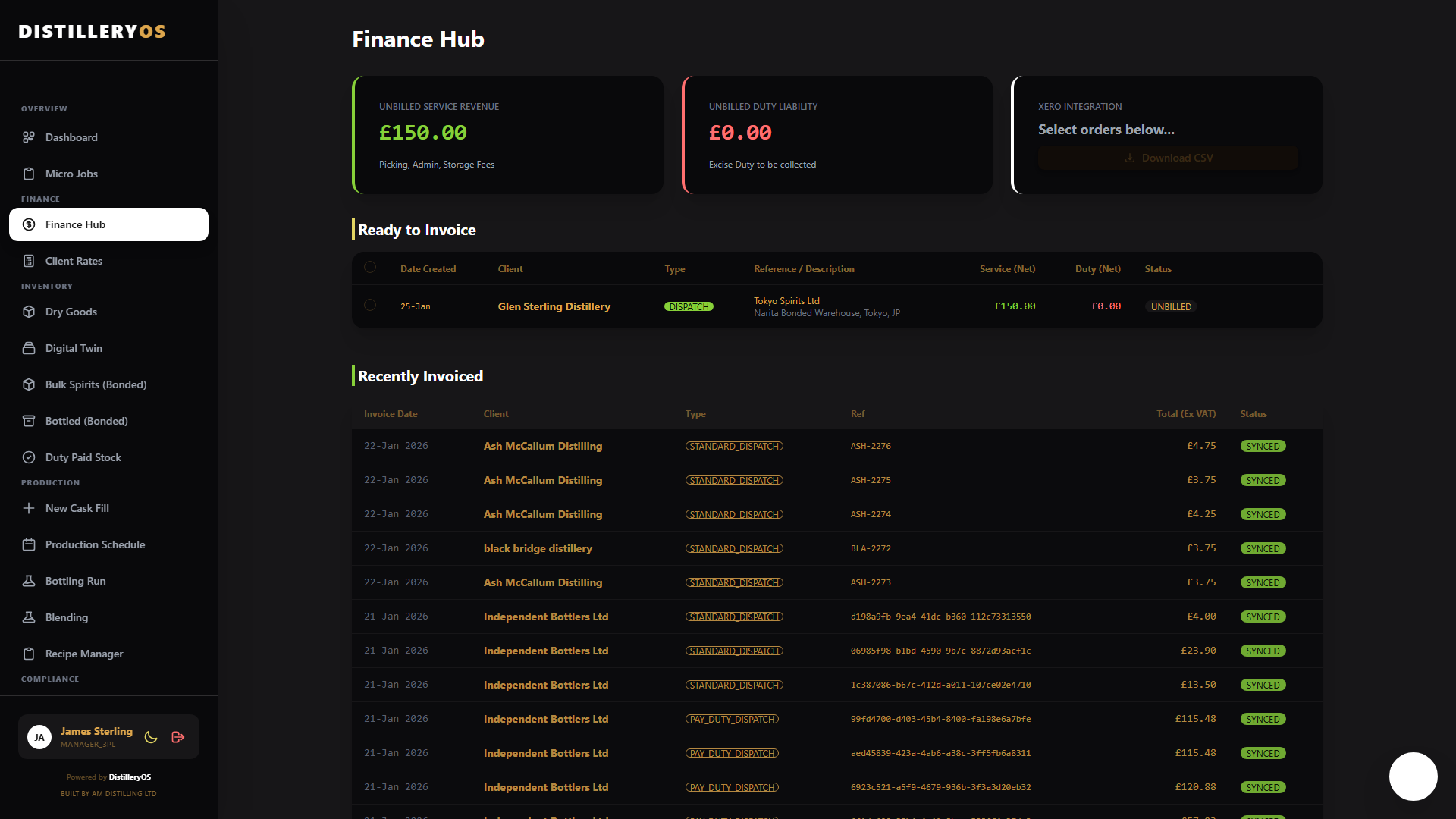Viewport: 1456px width, 819px height.
Task: Open the white chat bubble widget
Action: click(1413, 776)
